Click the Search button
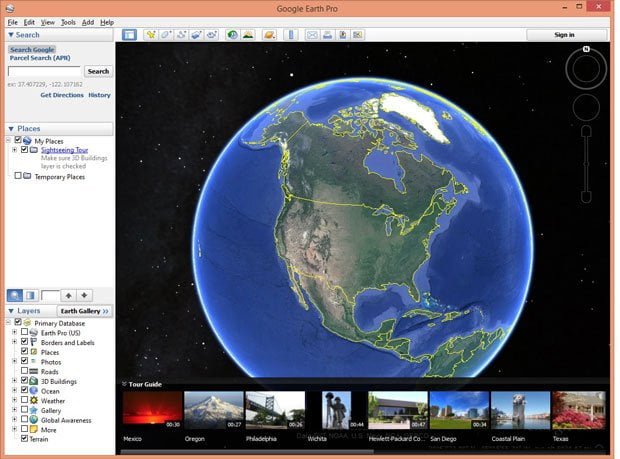This screenshot has height=459, width=620. tap(98, 71)
